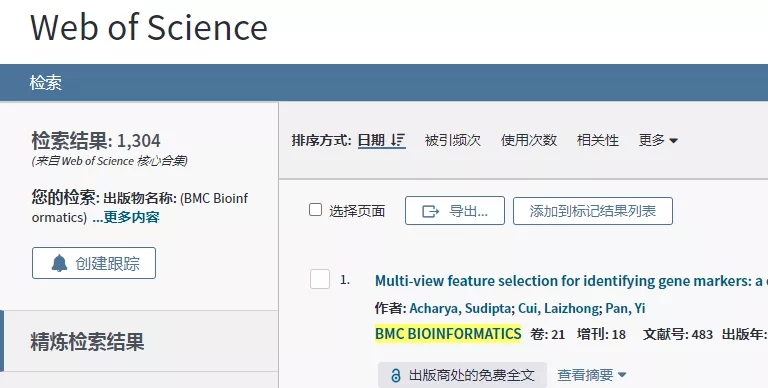Click the 来自Web of Science 核心合集 text
The height and width of the screenshot is (388, 768).
pos(110,161)
